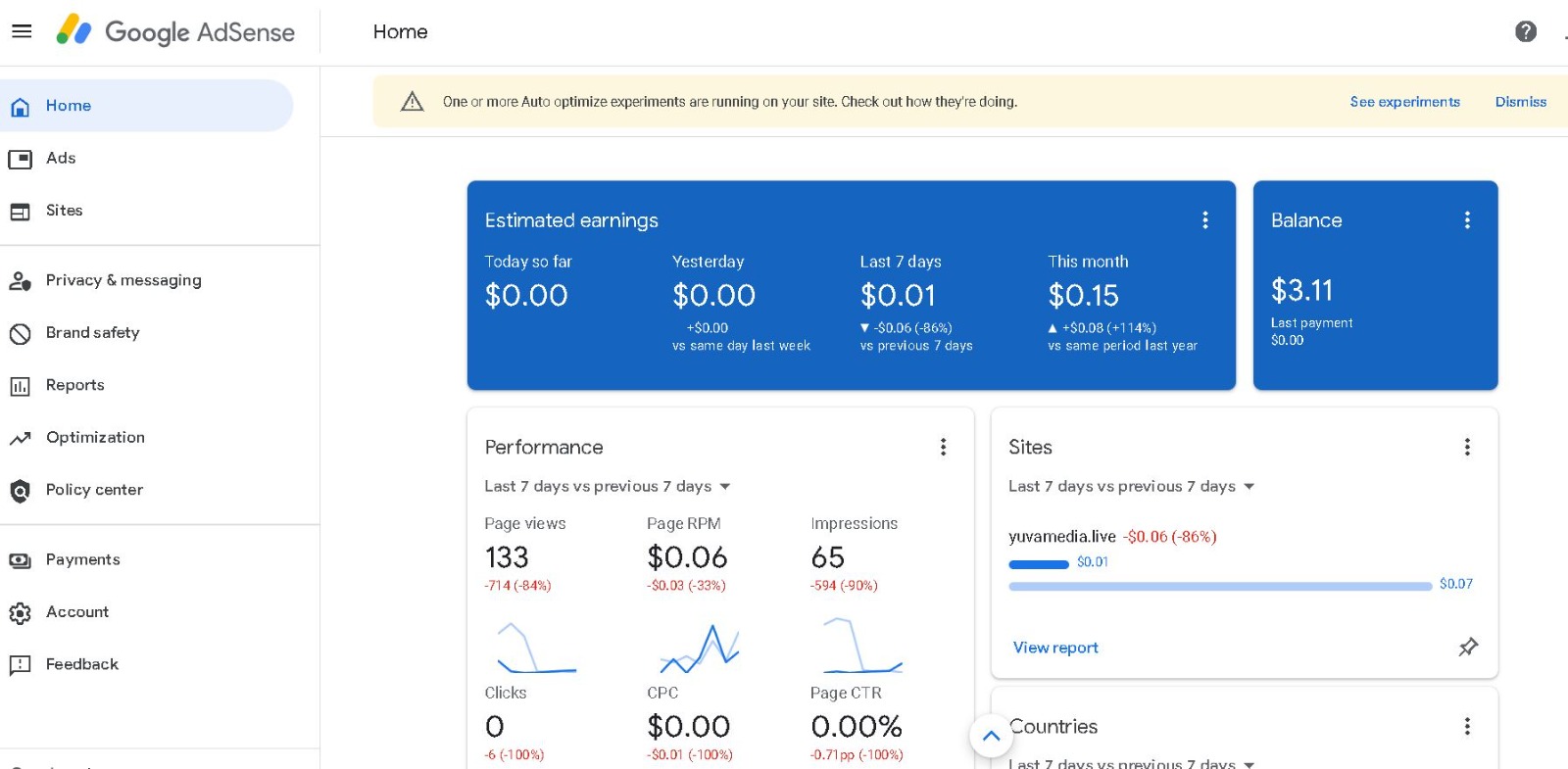Click the Home house icon in sidebar
The width and height of the screenshot is (1568, 769).
click(20, 107)
